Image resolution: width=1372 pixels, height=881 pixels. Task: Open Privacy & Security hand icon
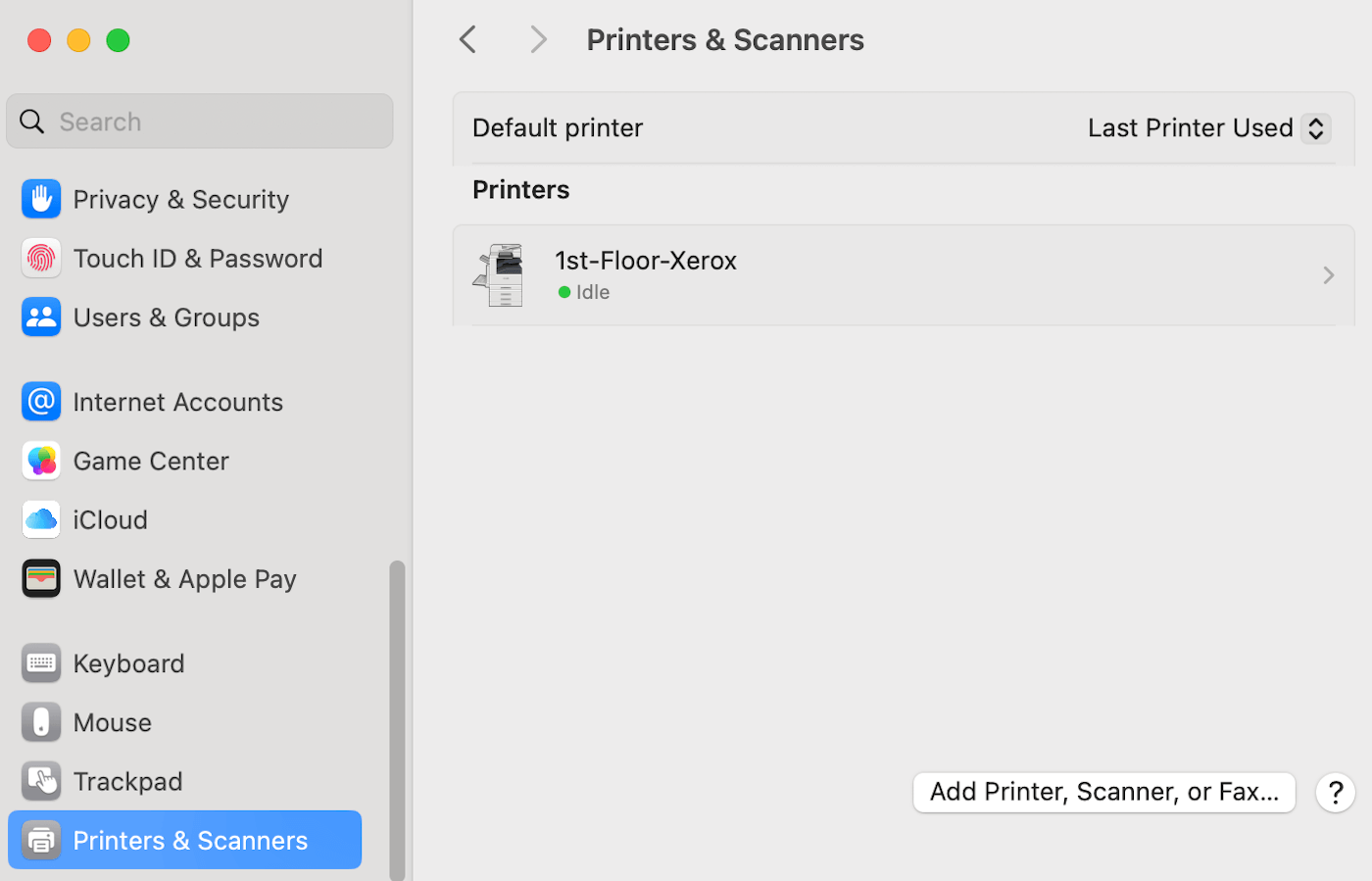(41, 199)
